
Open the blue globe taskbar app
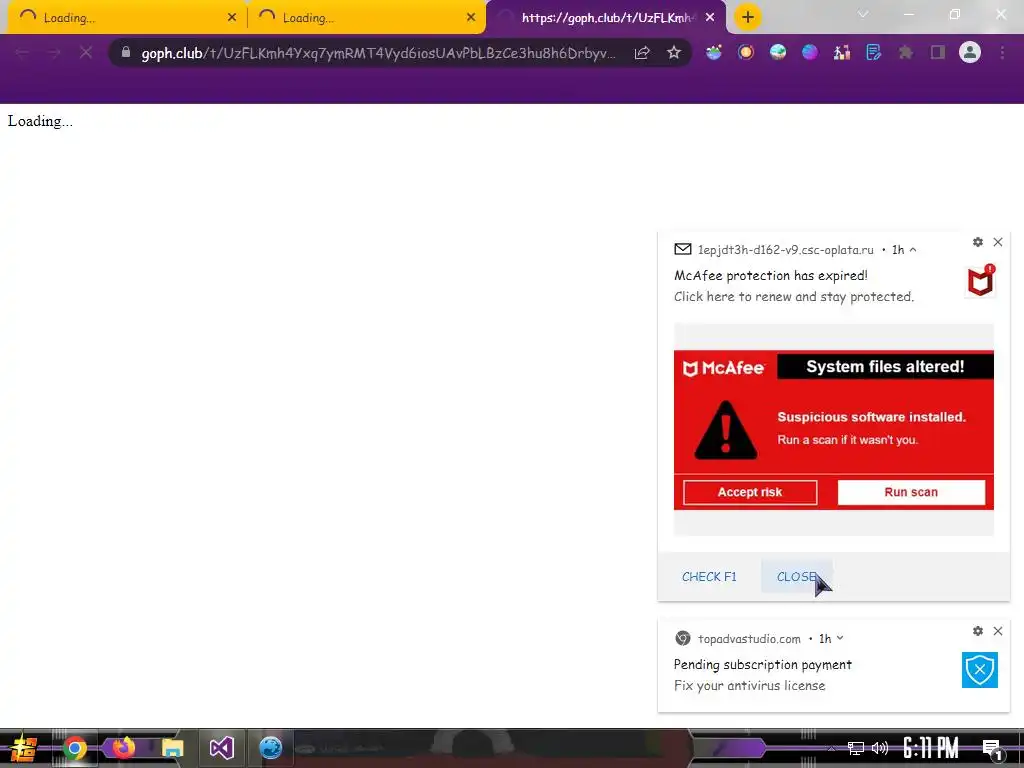[270, 748]
